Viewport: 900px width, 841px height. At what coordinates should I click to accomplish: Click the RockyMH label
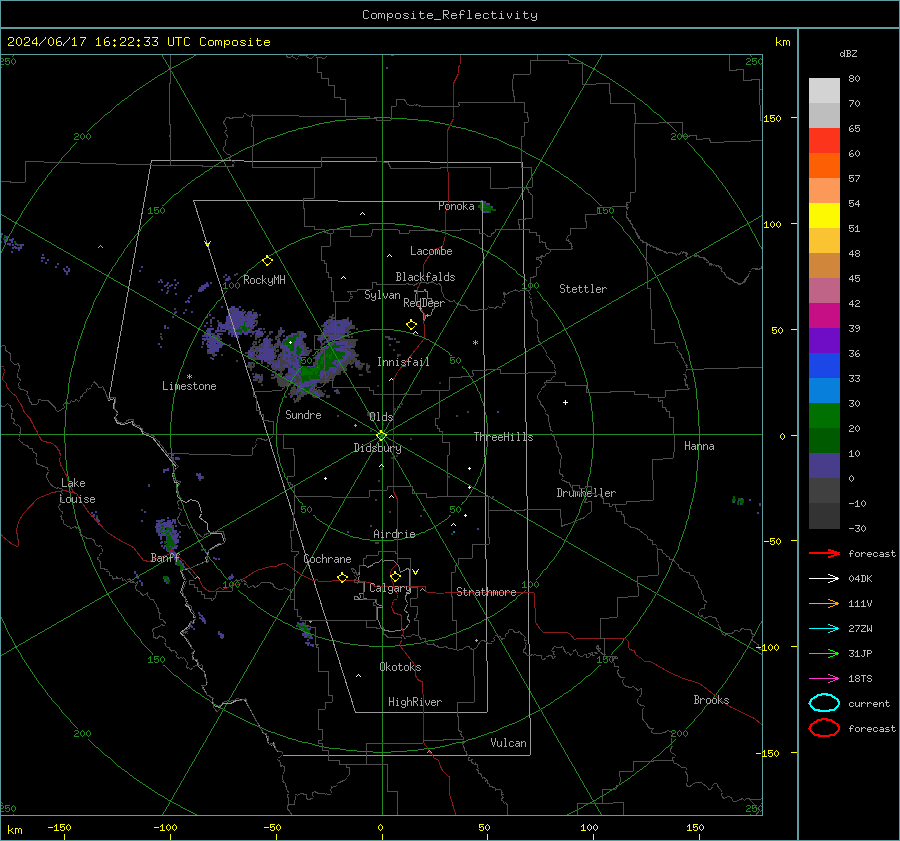[x=264, y=280]
